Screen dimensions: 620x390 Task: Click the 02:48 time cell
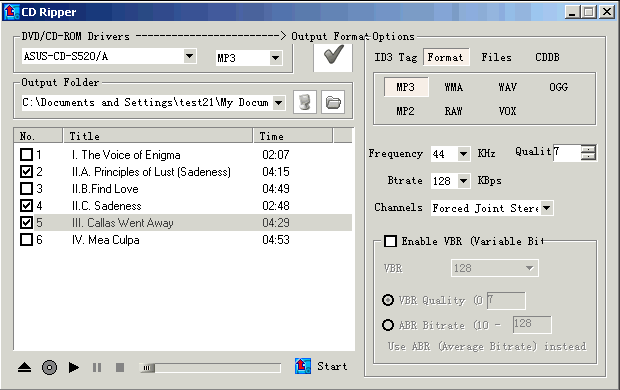tap(276, 206)
